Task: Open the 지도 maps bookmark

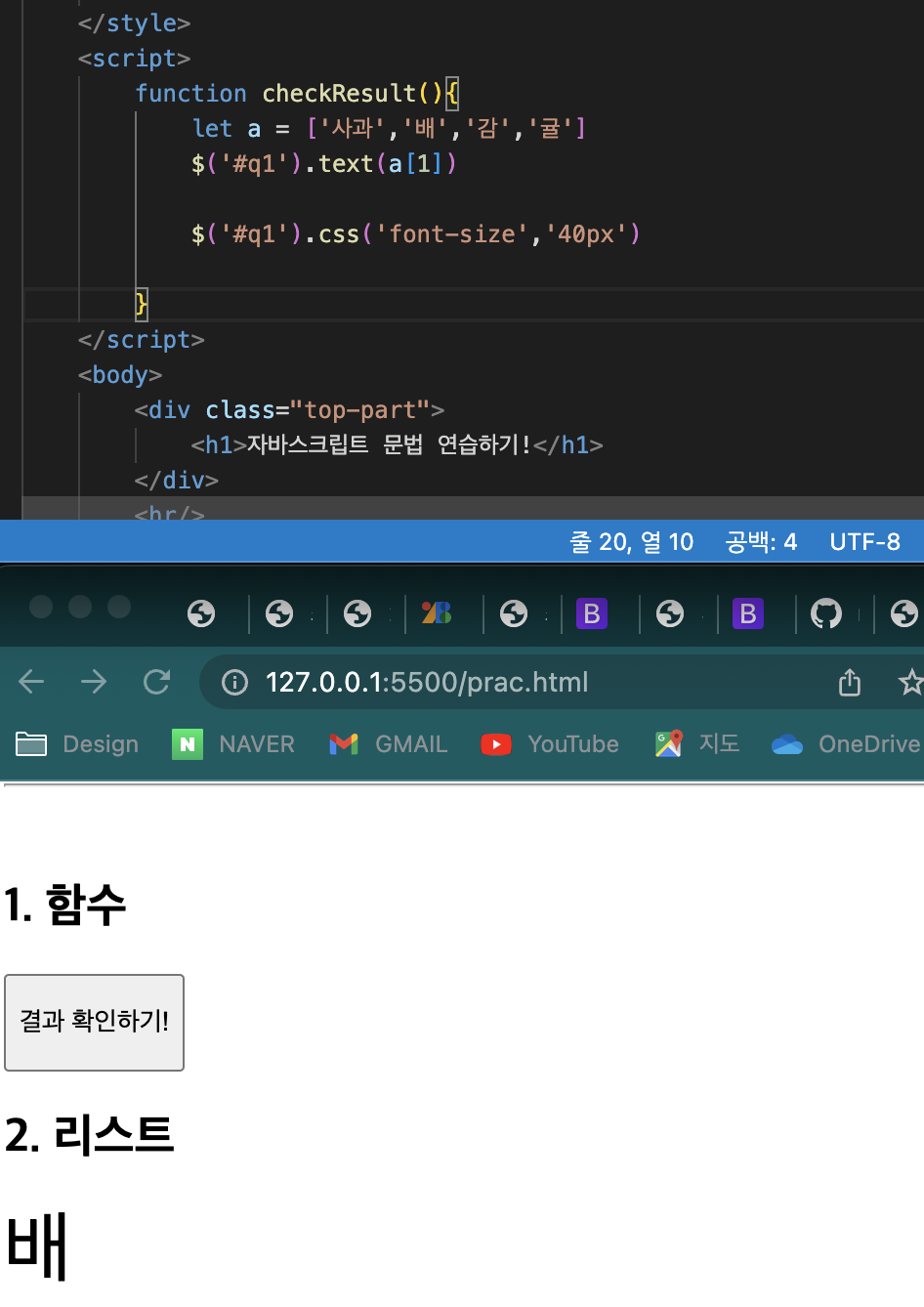Action: 697,744
